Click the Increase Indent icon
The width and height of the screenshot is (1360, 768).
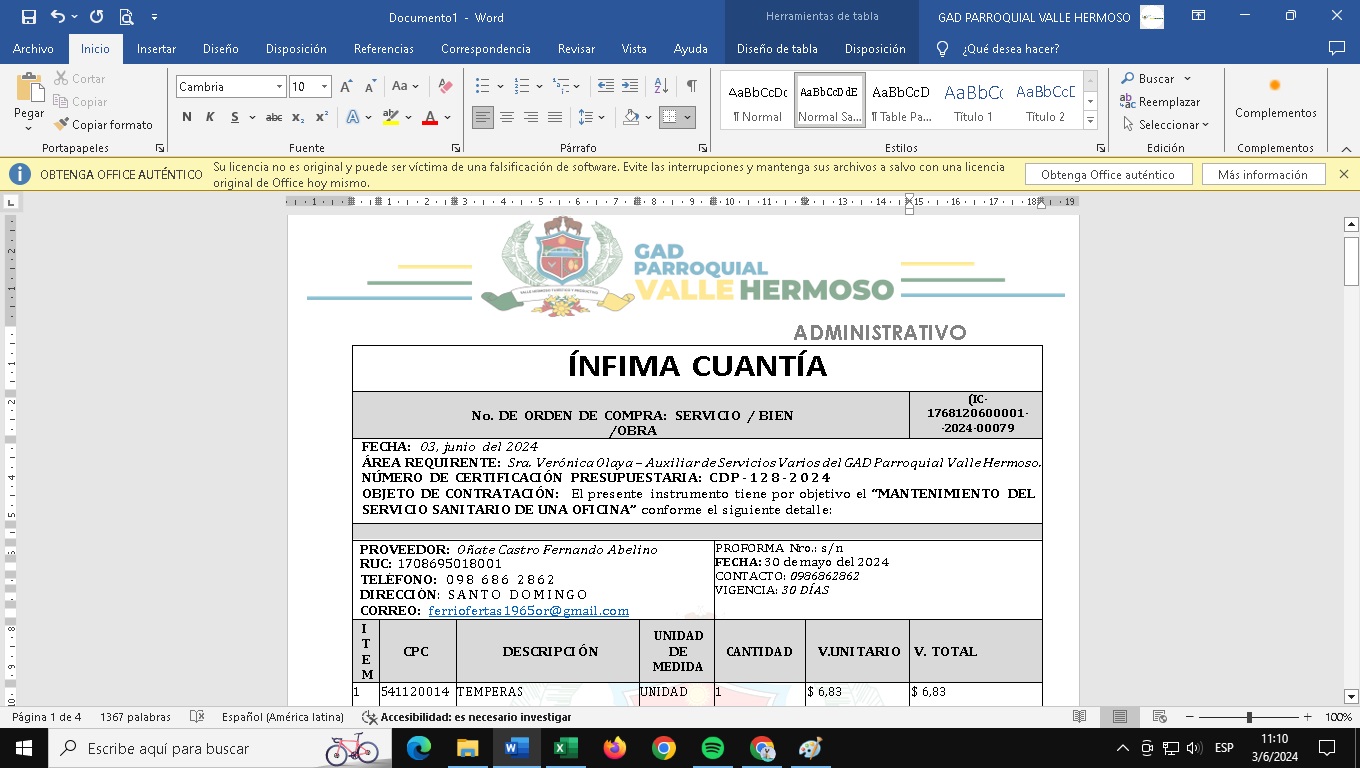pyautogui.click(x=630, y=87)
